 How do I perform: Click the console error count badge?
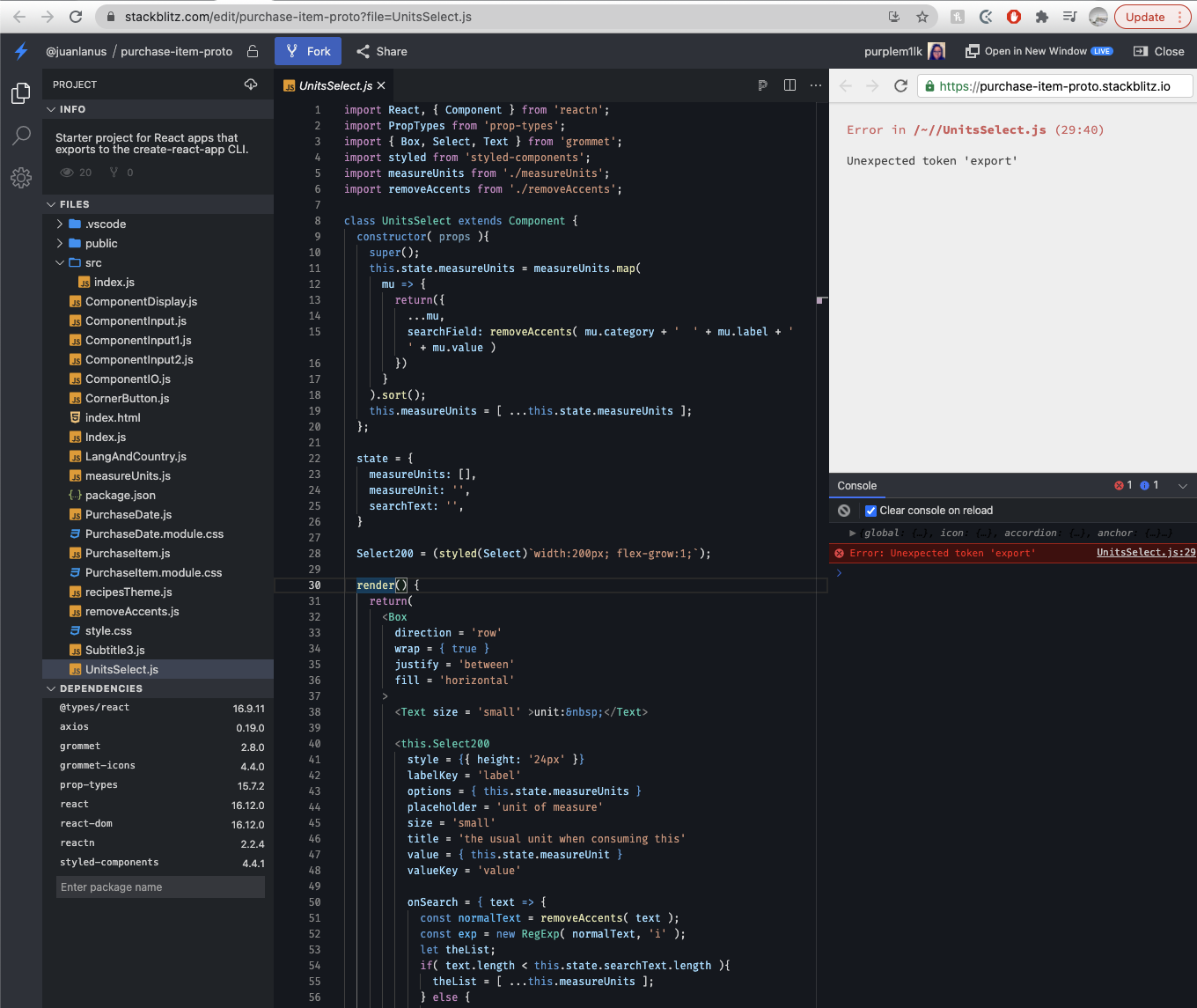(1123, 485)
